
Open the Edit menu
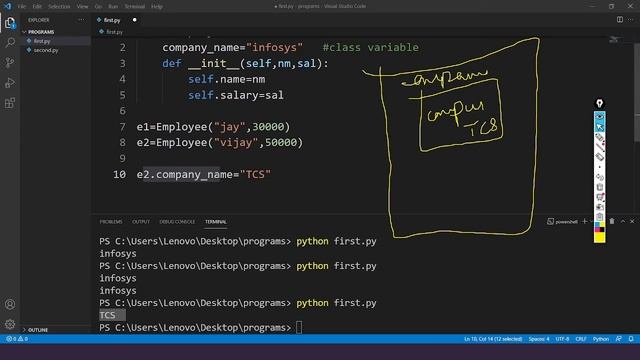pyautogui.click(x=37, y=7)
